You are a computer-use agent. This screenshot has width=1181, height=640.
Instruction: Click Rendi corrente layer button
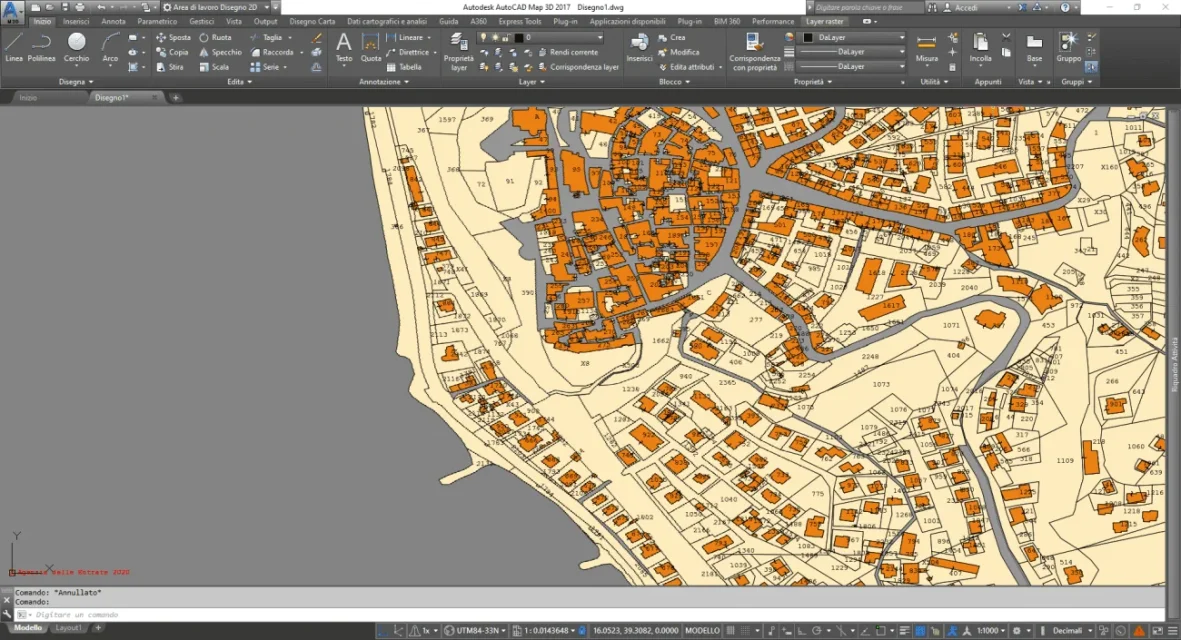point(567,52)
